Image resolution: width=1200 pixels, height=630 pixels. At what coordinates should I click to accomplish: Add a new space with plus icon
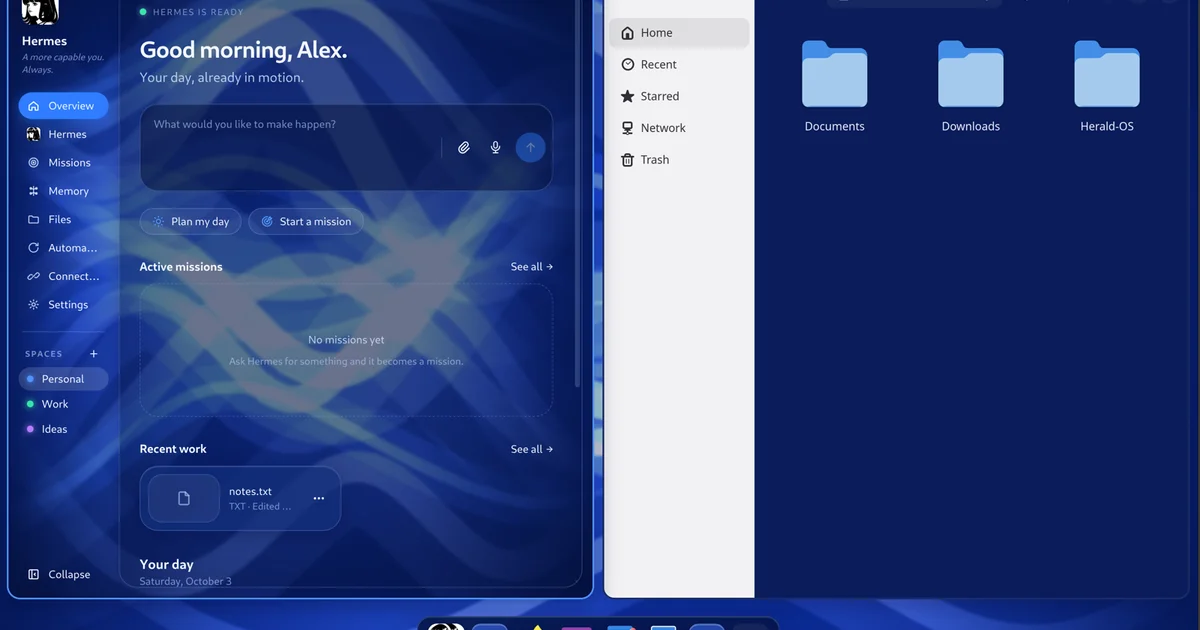coord(94,354)
